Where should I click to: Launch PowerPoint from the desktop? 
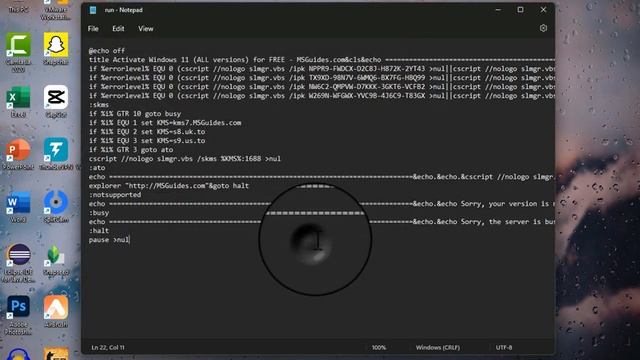pyautogui.click(x=18, y=154)
